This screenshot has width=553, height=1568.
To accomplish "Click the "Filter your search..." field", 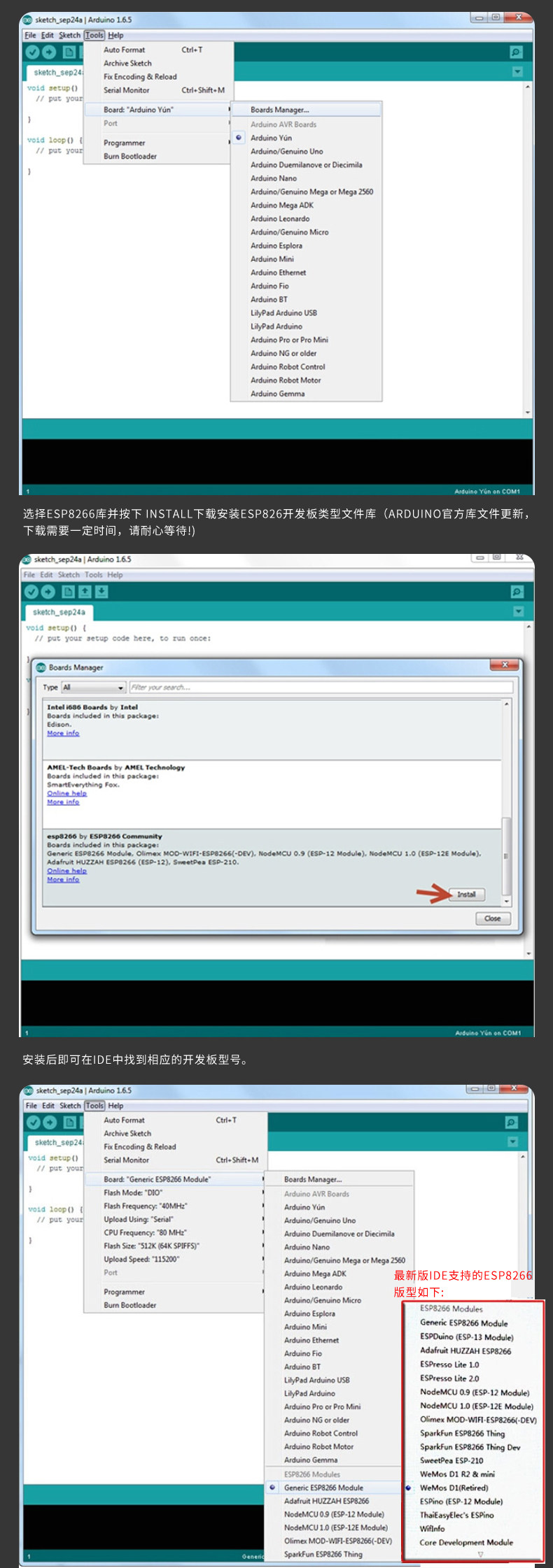I will (x=321, y=687).
